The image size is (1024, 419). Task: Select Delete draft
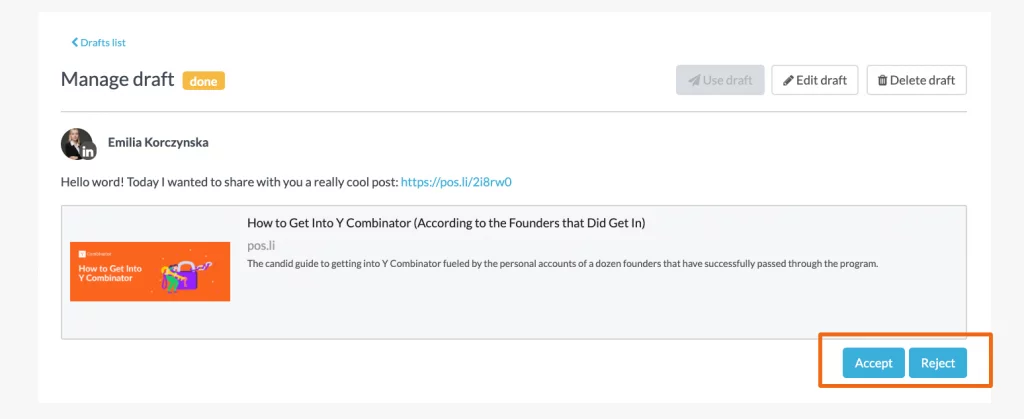916,80
